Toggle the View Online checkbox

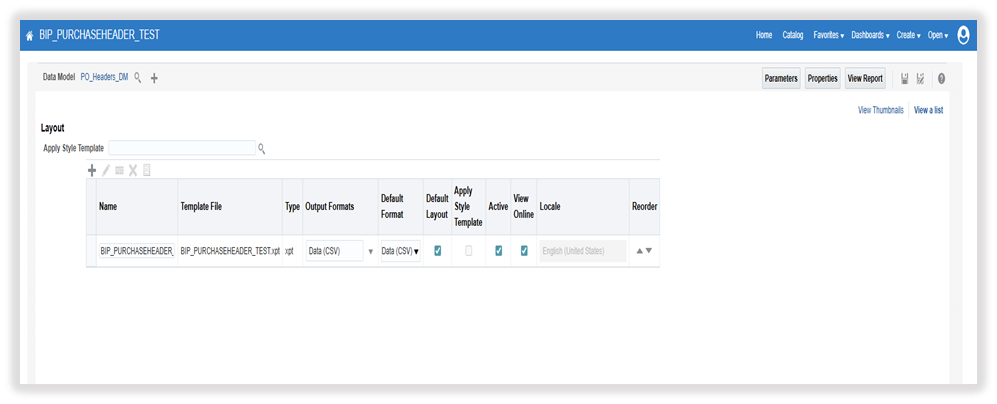coord(524,251)
